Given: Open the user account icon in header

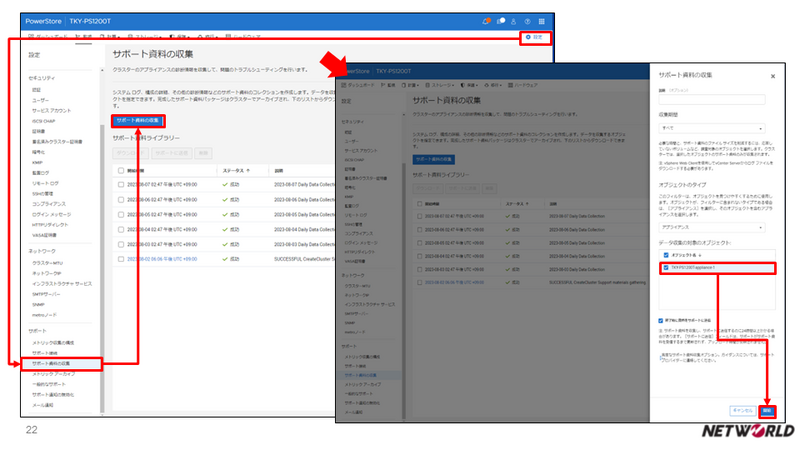Looking at the screenshot, I should (514, 21).
